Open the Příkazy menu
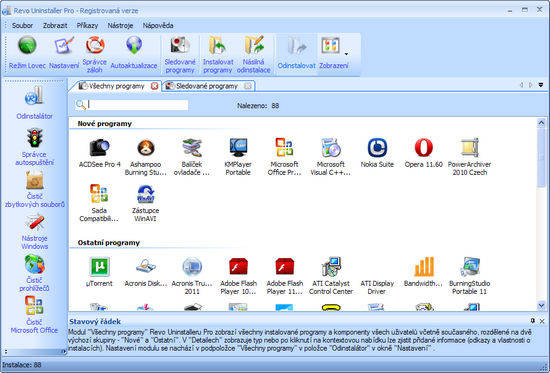The height and width of the screenshot is (373, 550). [87, 26]
